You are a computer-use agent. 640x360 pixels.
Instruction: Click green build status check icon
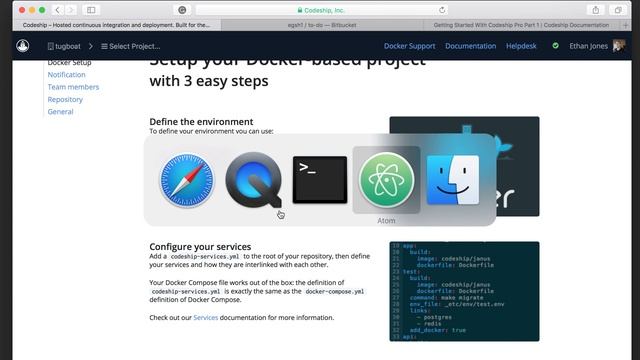pyautogui.click(x=556, y=46)
